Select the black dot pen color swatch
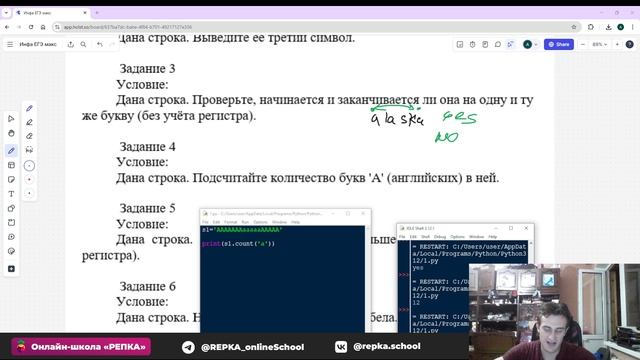Screen dimensions: 640x360 tap(29, 193)
